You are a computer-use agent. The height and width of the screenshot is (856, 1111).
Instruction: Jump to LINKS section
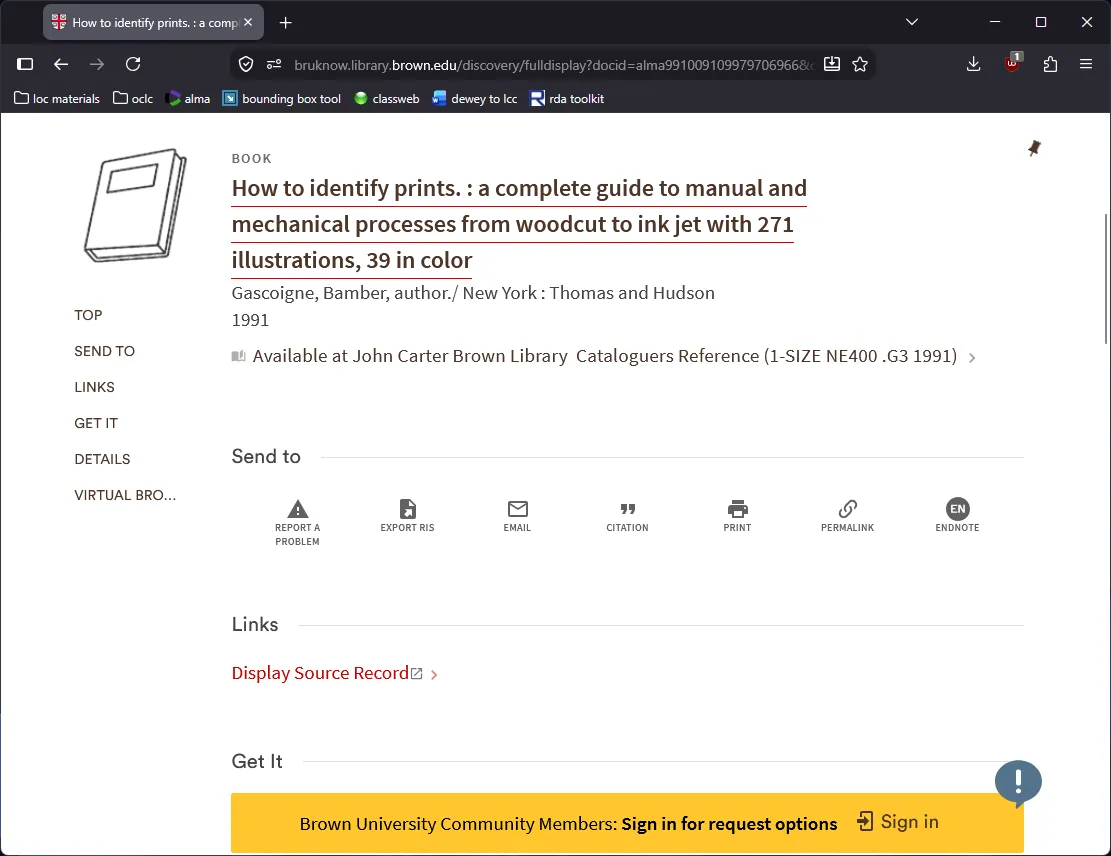[94, 388]
